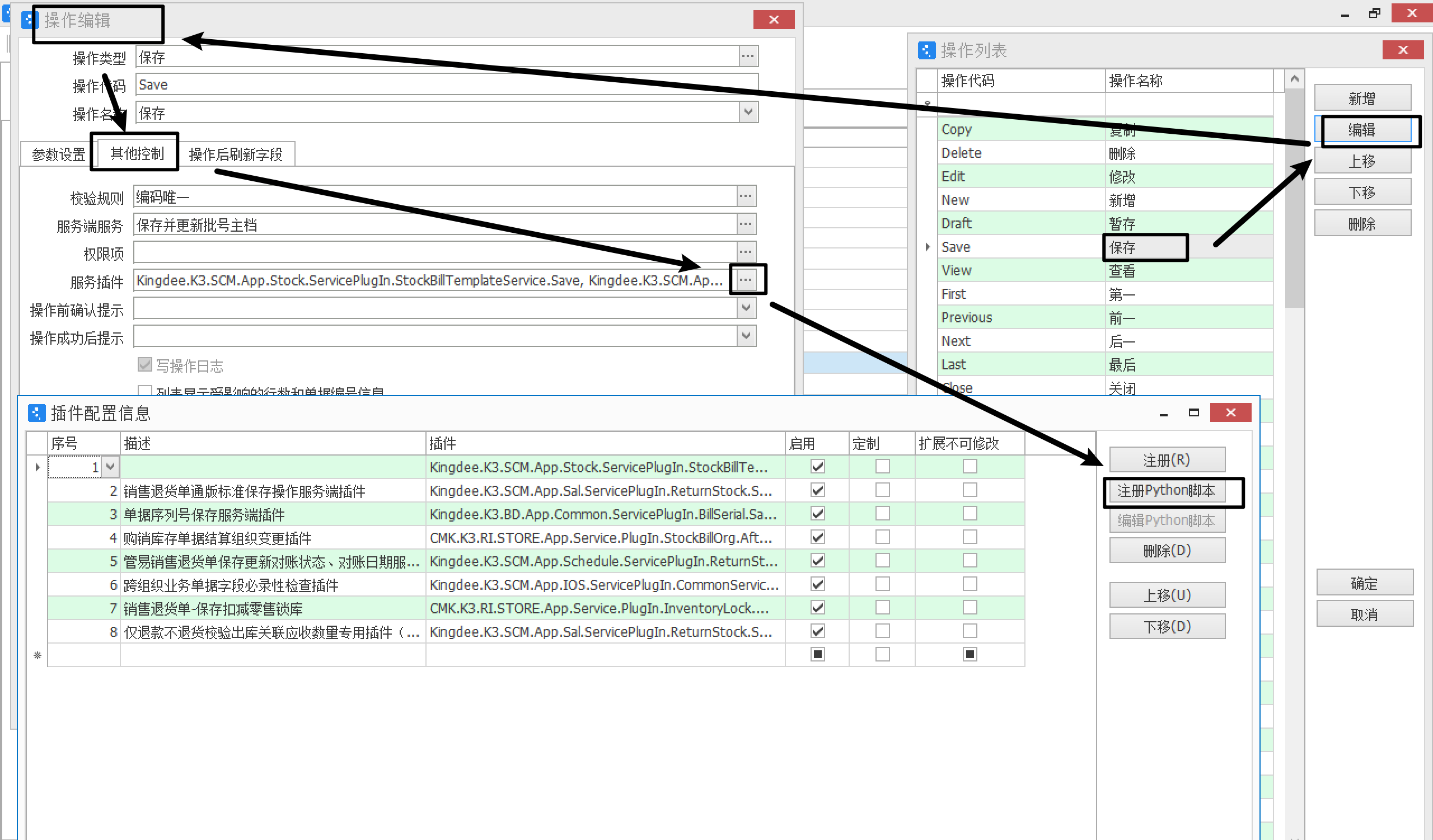Image resolution: width=1433 pixels, height=840 pixels.
Task: Click row indicator arrow of plugin row 1
Action: (x=38, y=467)
